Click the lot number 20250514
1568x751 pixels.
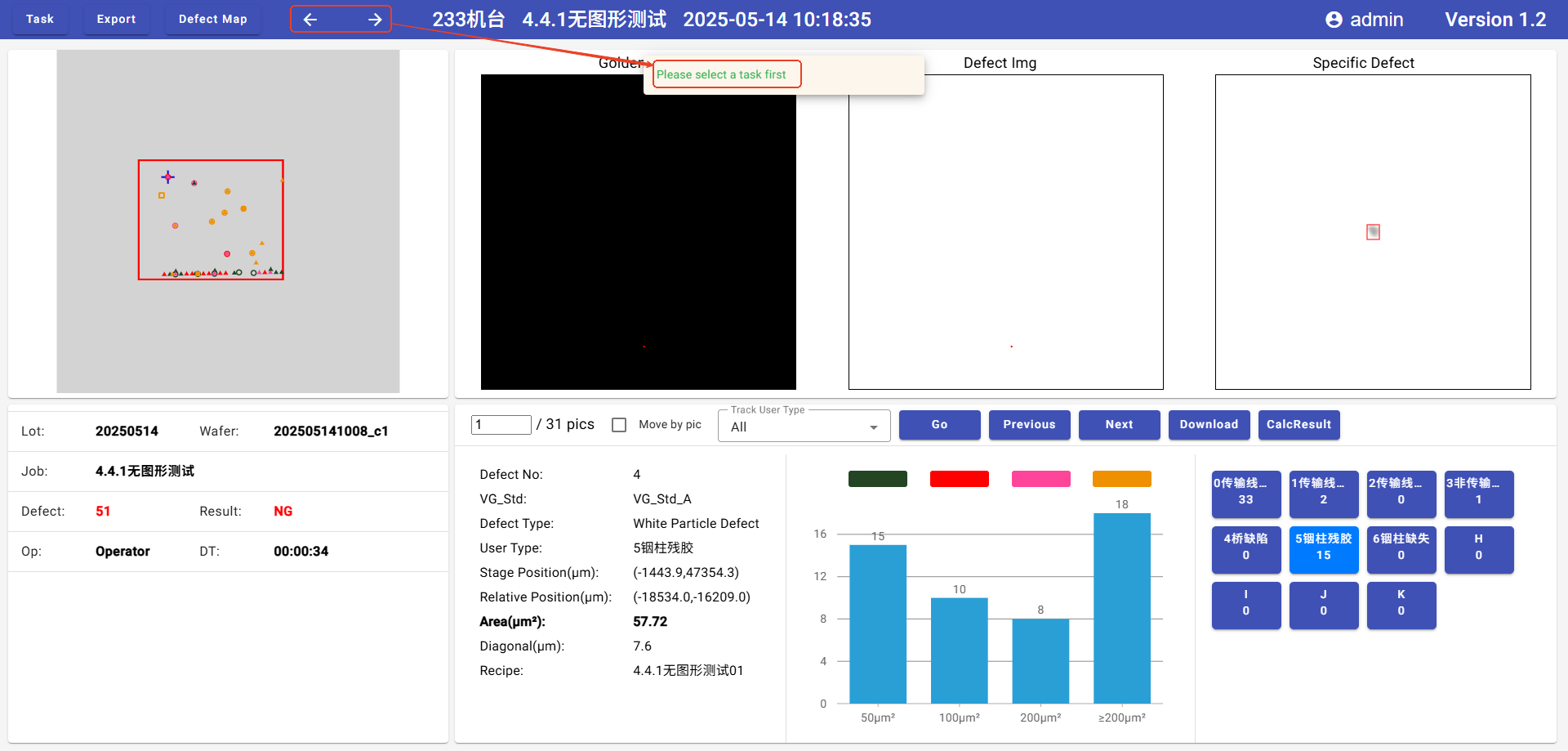127,431
